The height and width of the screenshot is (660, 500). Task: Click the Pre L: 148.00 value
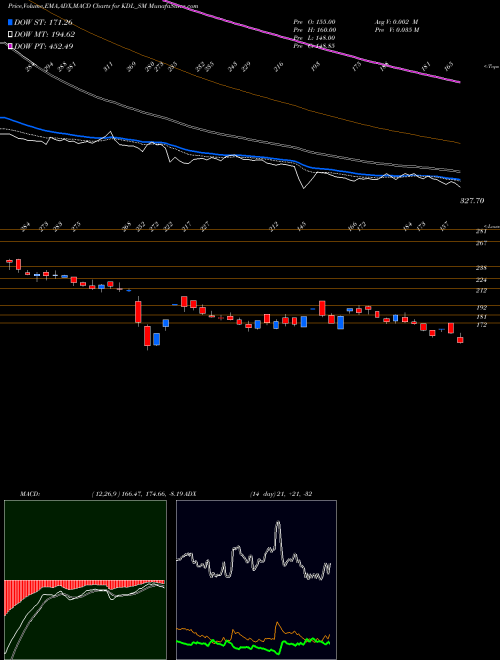click(314, 38)
